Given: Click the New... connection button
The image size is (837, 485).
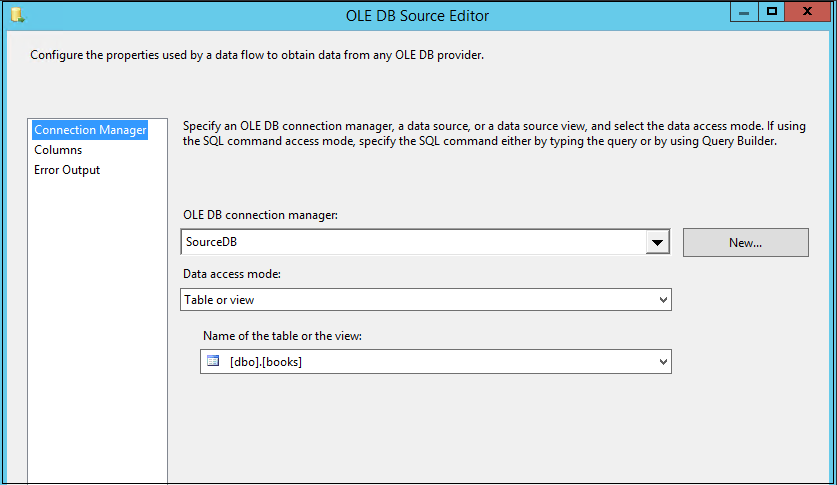Looking at the screenshot, I should 745,243.
